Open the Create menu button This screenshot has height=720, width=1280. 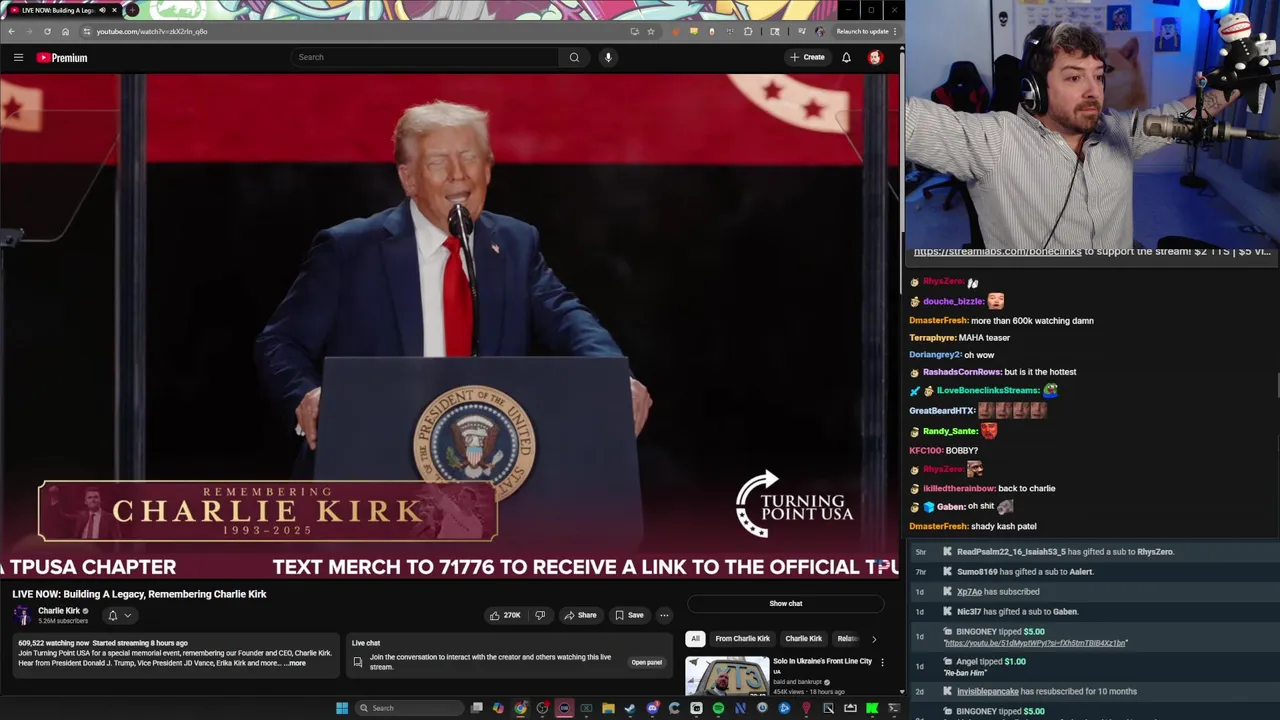tap(807, 57)
